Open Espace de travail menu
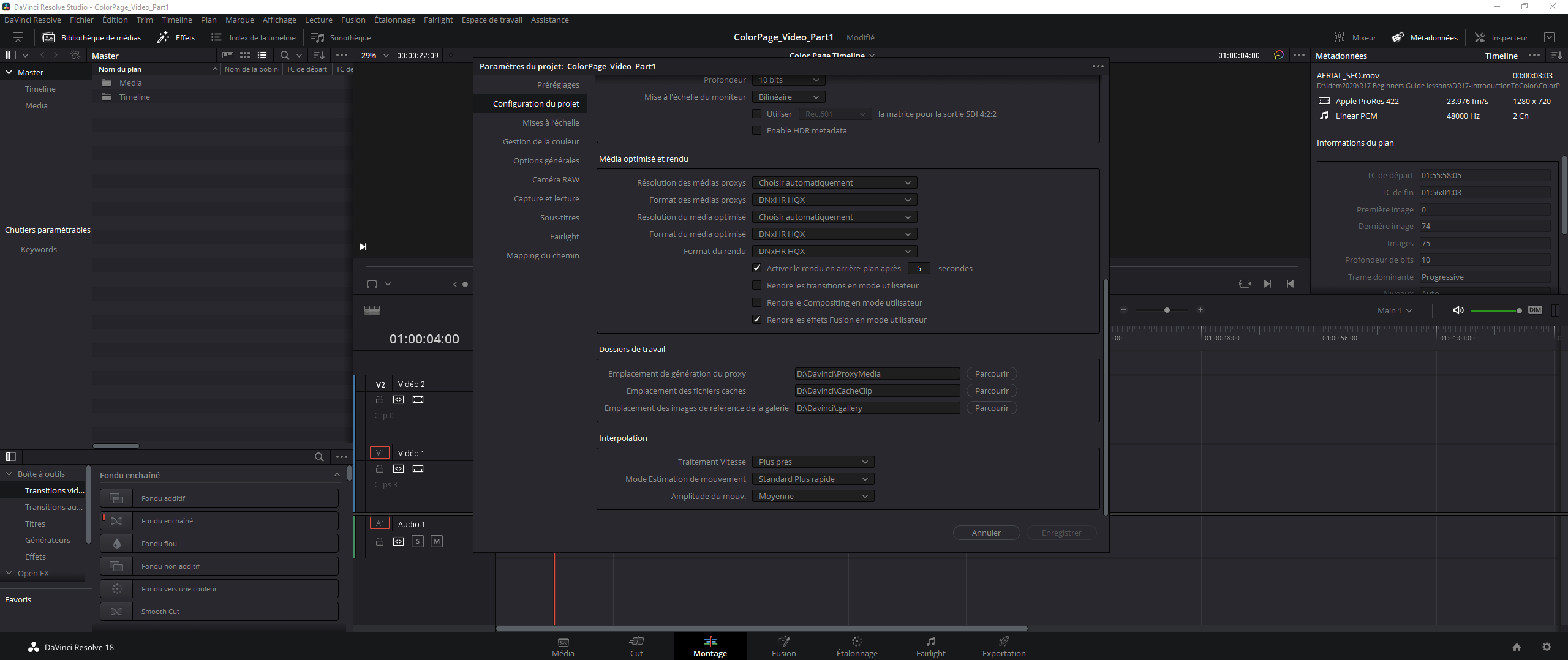Image resolution: width=1568 pixels, height=660 pixels. [x=492, y=20]
